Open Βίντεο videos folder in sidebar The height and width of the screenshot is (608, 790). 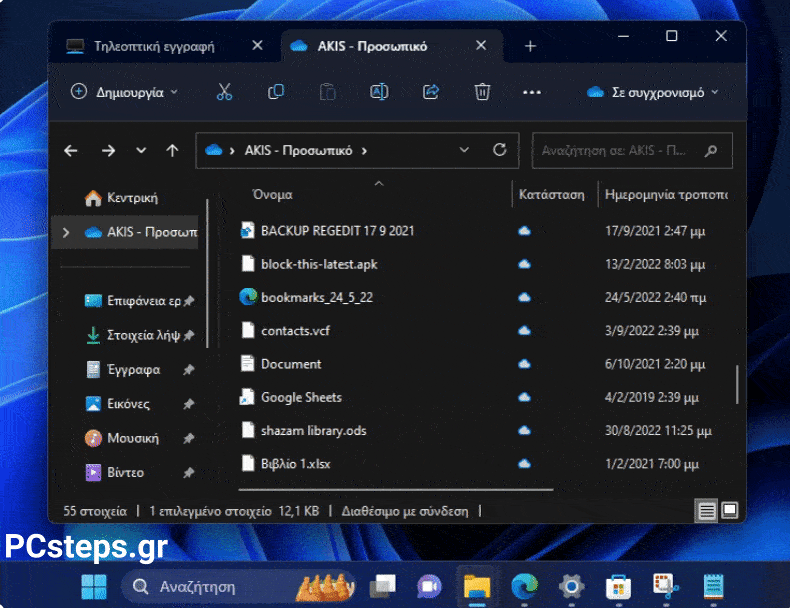[x=115, y=472]
